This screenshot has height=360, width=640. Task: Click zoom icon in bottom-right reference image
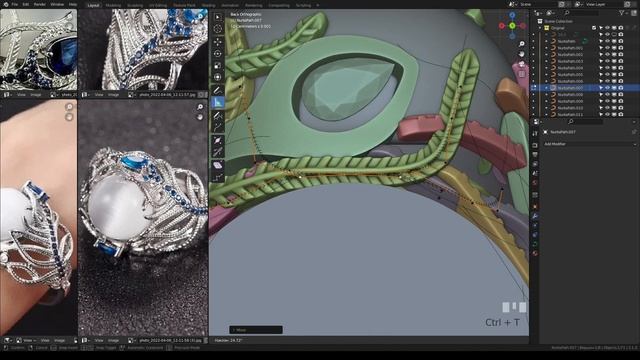[200, 107]
